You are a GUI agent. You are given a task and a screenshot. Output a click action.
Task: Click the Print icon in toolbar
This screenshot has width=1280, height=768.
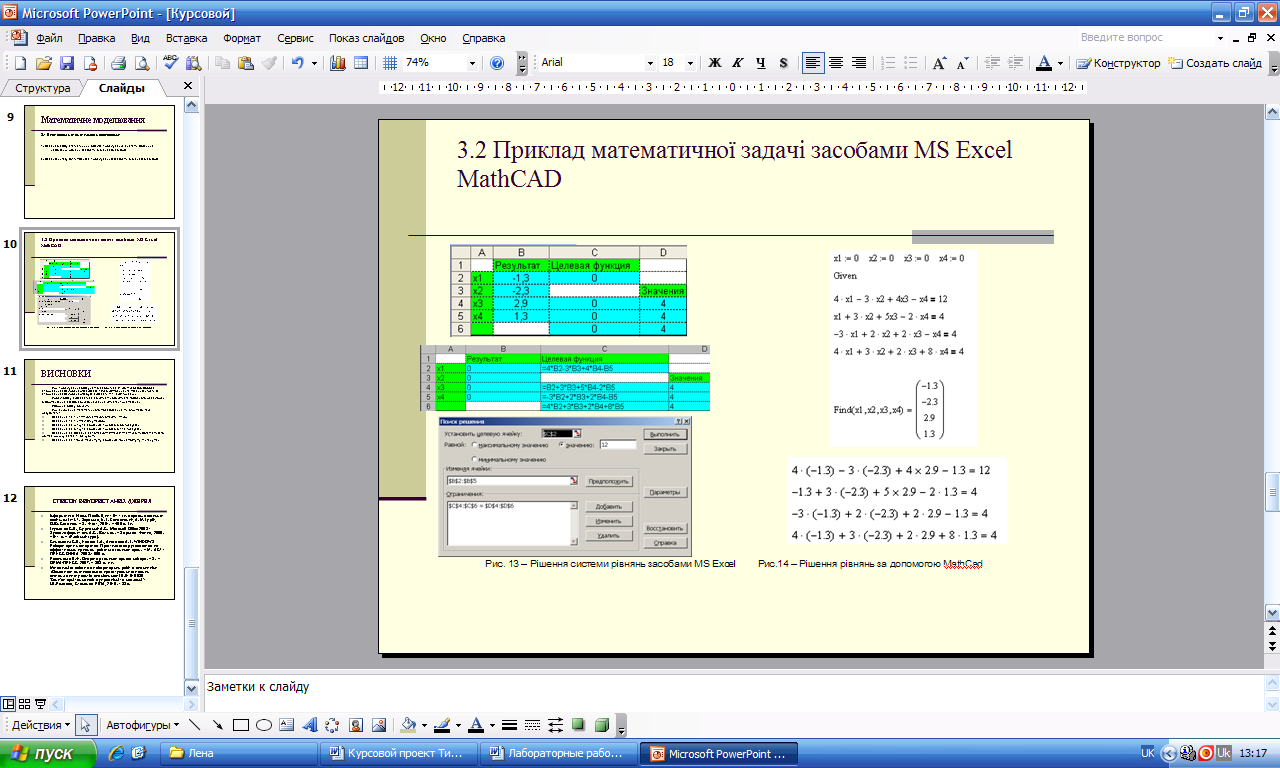(x=118, y=63)
